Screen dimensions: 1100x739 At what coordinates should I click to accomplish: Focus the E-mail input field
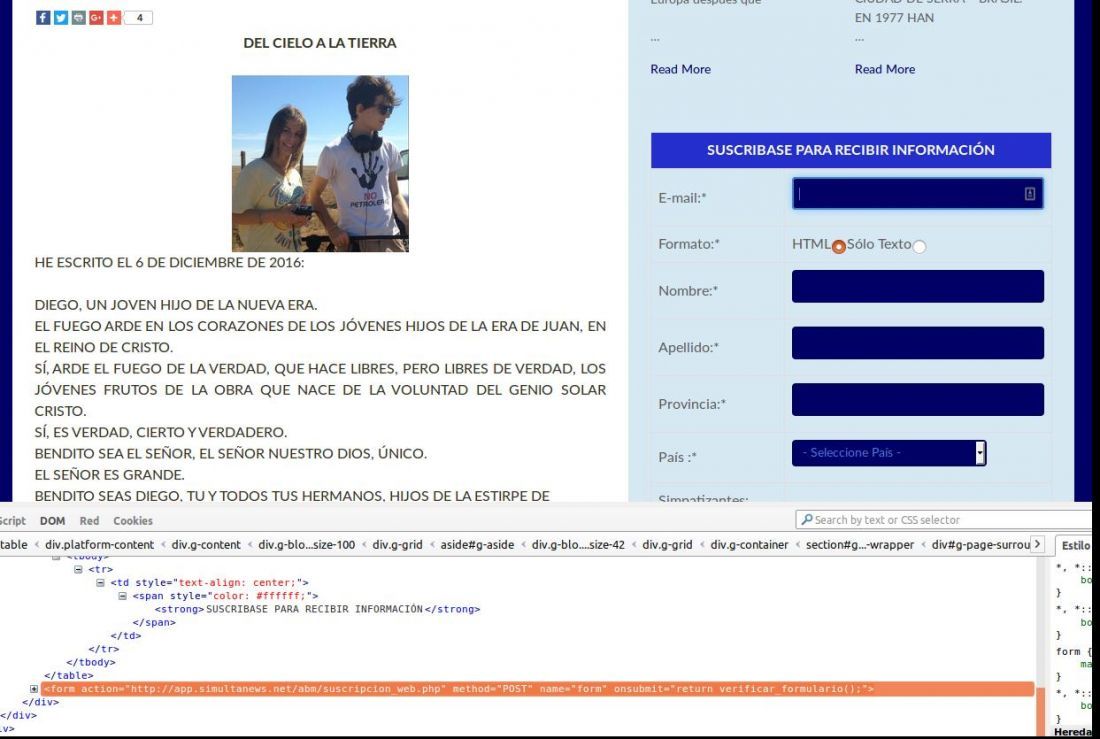pos(918,194)
